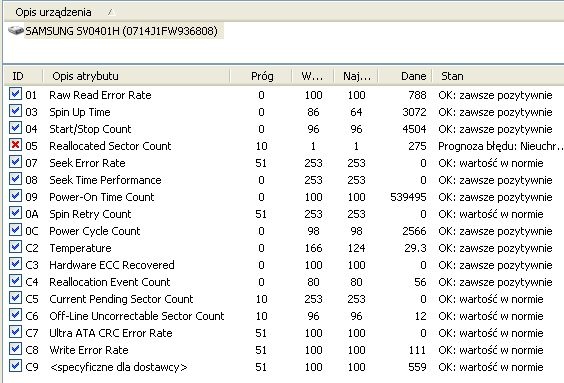Toggle checkbox for Current Pending Sector Count
Image resolution: width=564 pixels, height=383 pixels.
tap(15, 298)
